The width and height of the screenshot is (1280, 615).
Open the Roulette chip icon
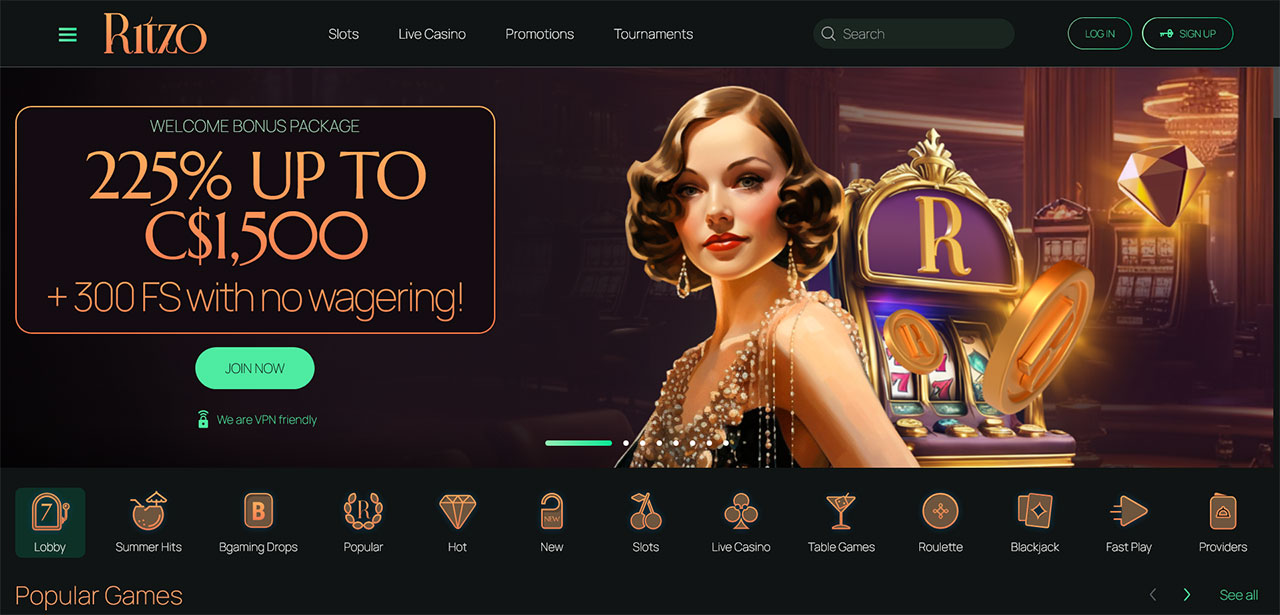point(940,511)
